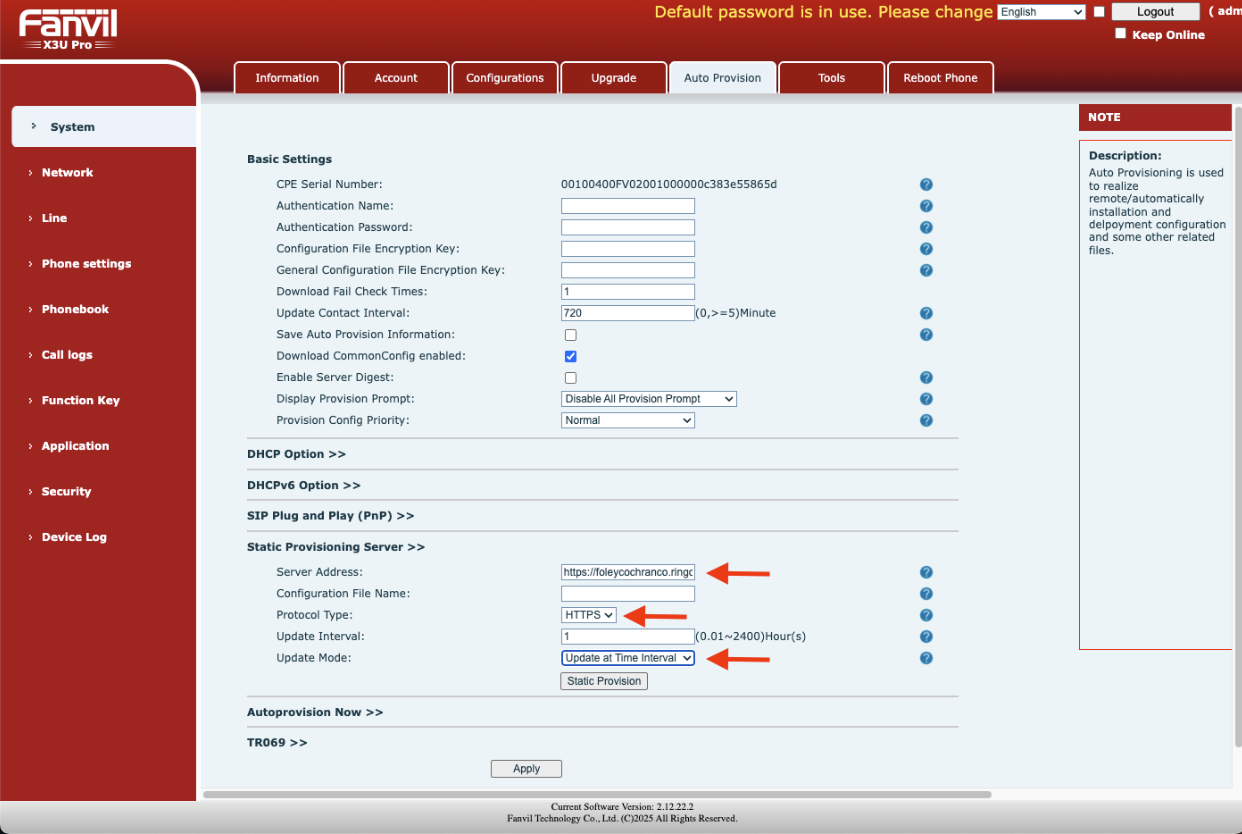
Task: View help for Enable Server Digest
Action: coord(926,377)
